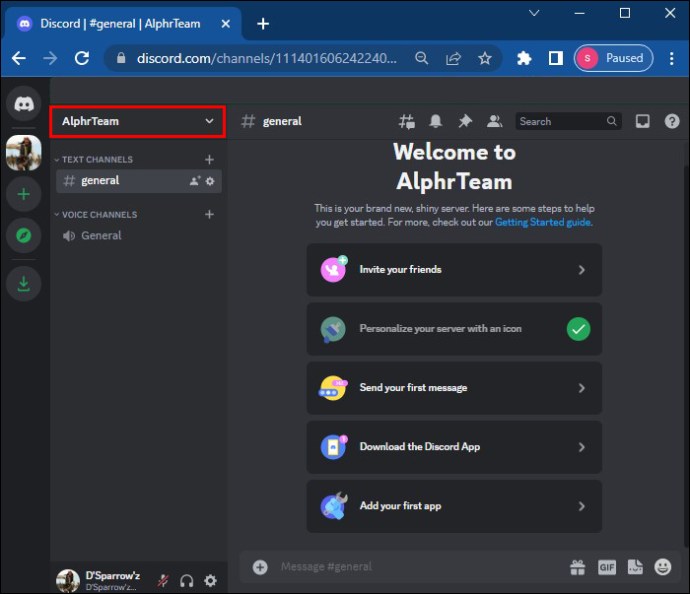Toggle notification settings bell icon
This screenshot has width=690, height=594.
pyautogui.click(x=436, y=121)
